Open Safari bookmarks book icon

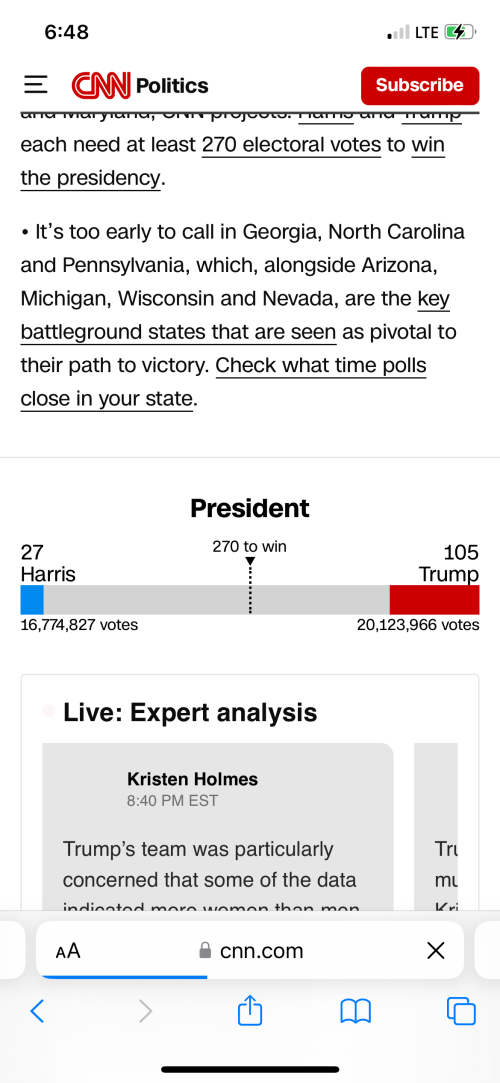pos(356,1012)
